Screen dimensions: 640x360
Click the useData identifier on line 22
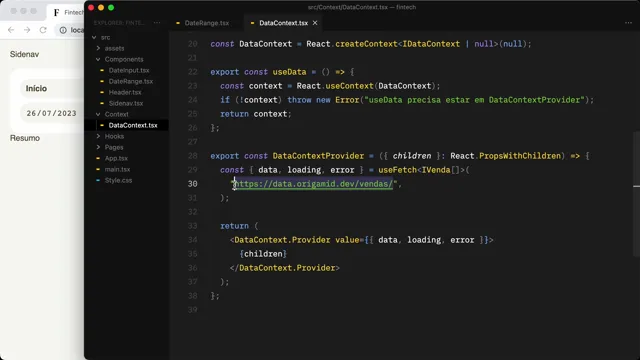[289, 72]
